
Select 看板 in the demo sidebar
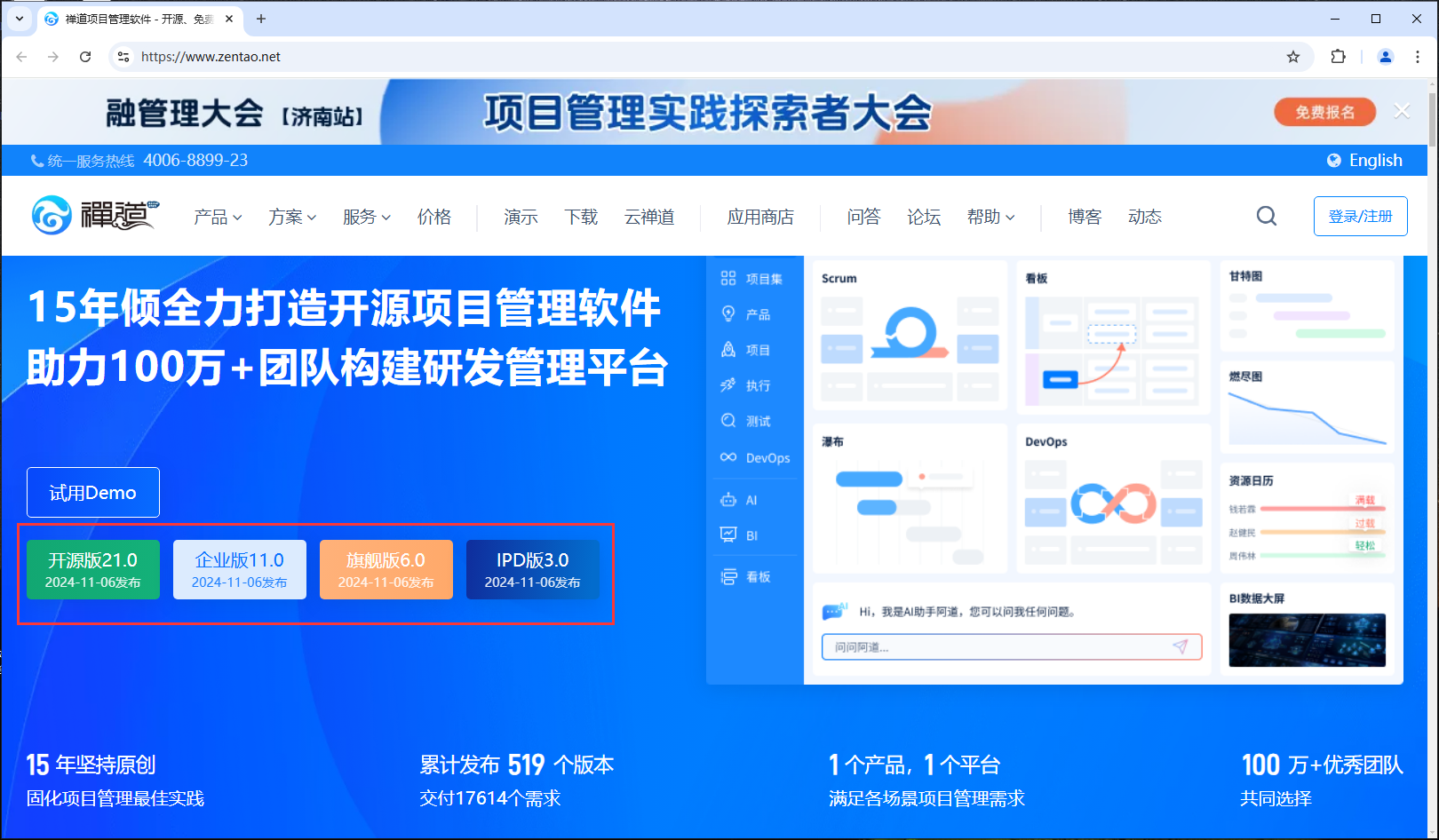[x=746, y=577]
